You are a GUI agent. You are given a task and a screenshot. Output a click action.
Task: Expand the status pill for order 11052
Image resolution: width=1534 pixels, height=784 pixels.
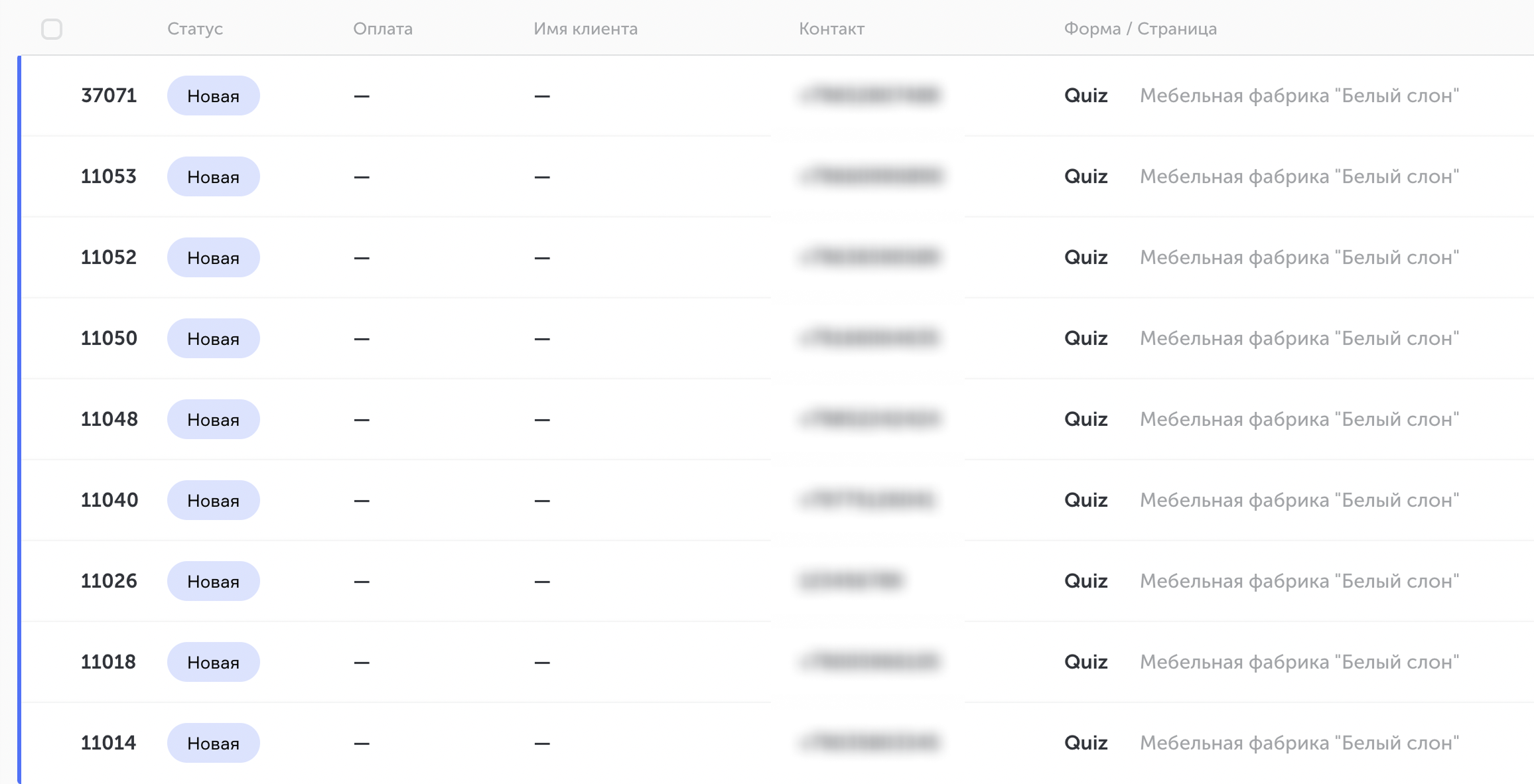tap(213, 257)
